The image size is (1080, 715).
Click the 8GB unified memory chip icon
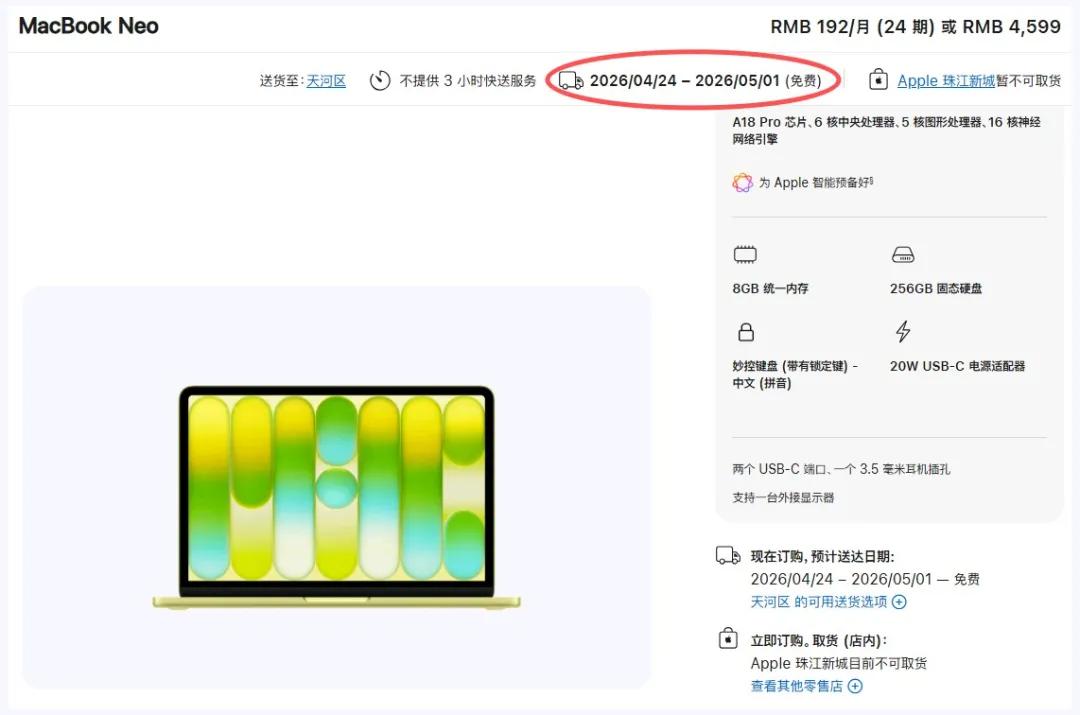pos(745,255)
